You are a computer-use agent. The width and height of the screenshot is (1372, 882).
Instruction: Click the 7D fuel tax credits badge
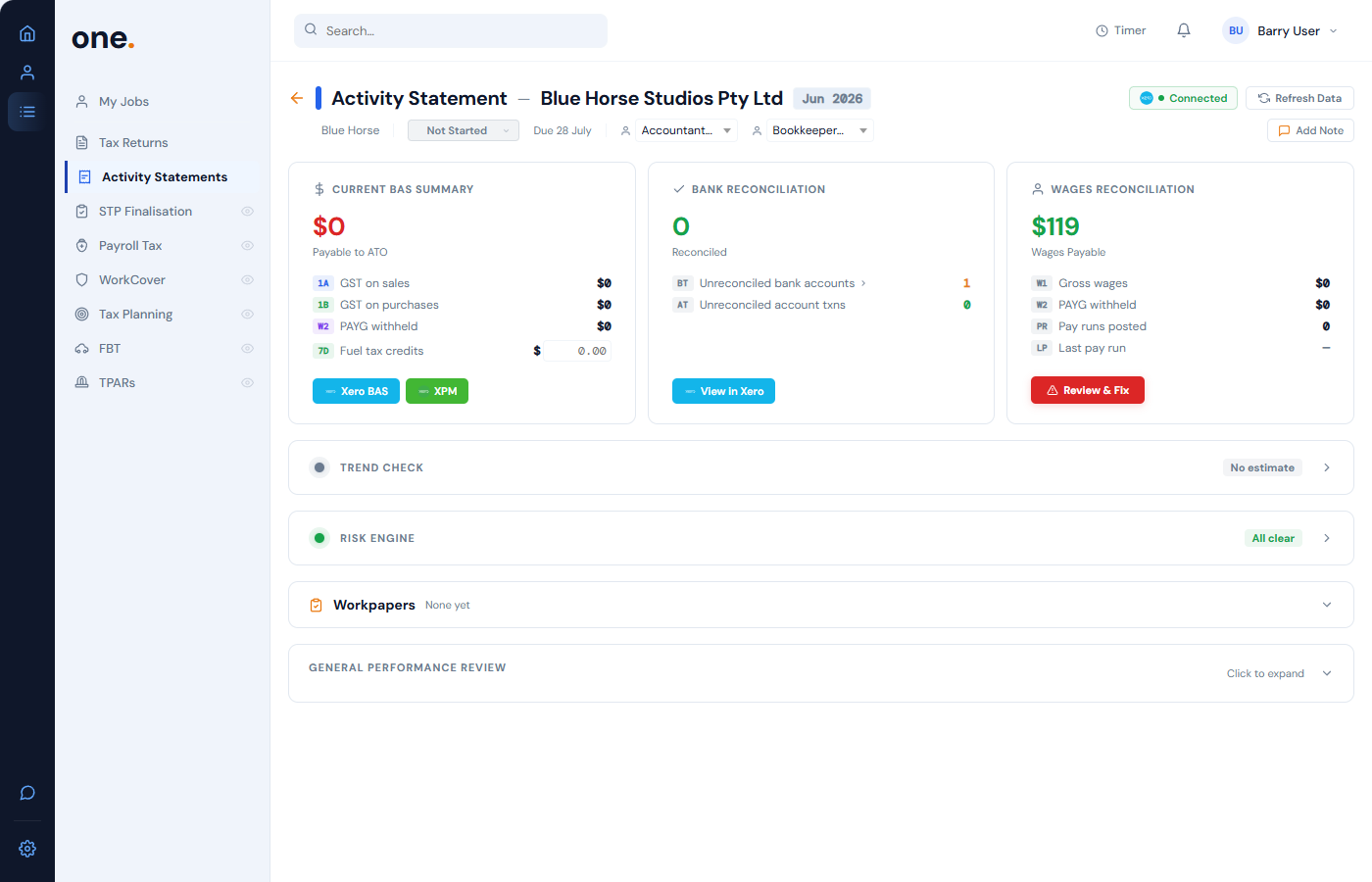323,351
